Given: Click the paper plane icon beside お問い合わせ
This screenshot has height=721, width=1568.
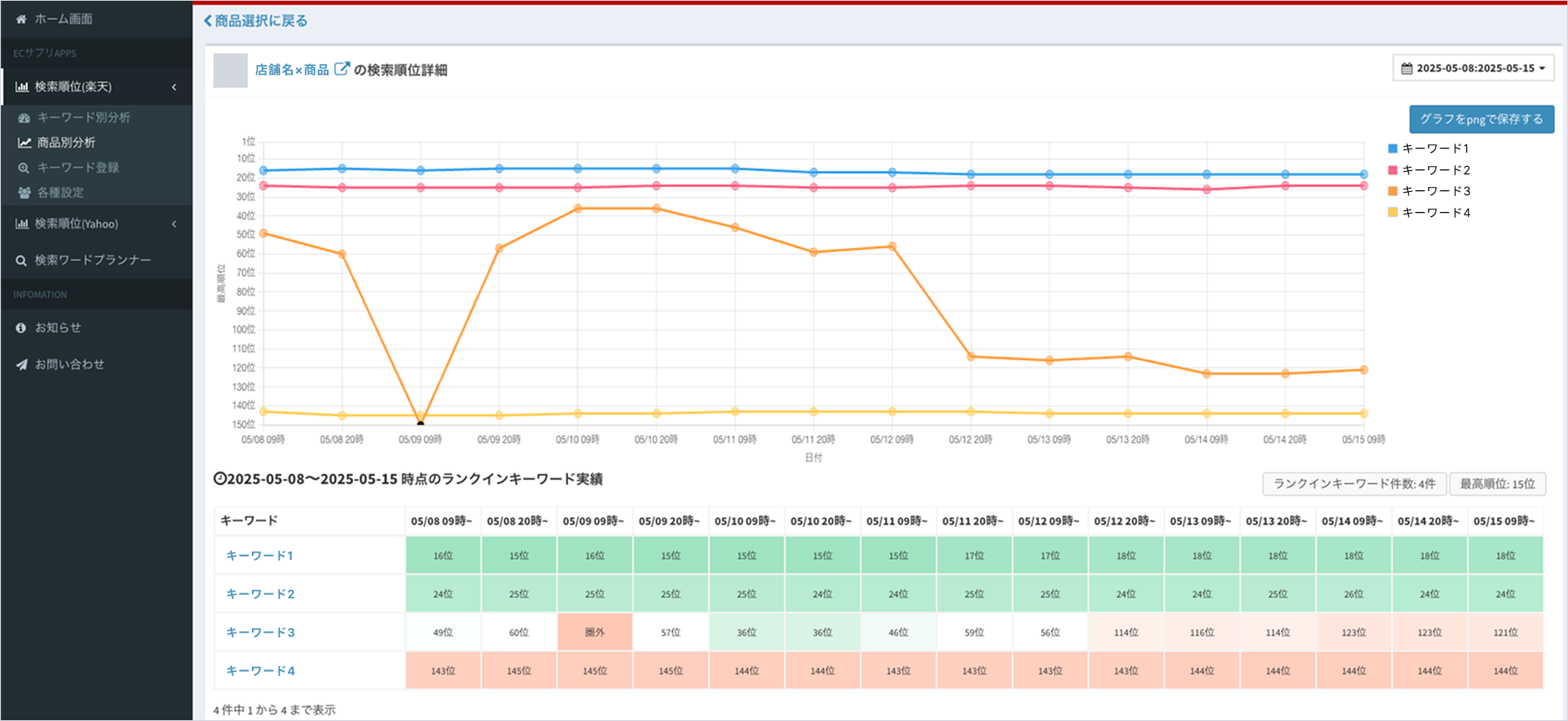Looking at the screenshot, I should [x=21, y=365].
